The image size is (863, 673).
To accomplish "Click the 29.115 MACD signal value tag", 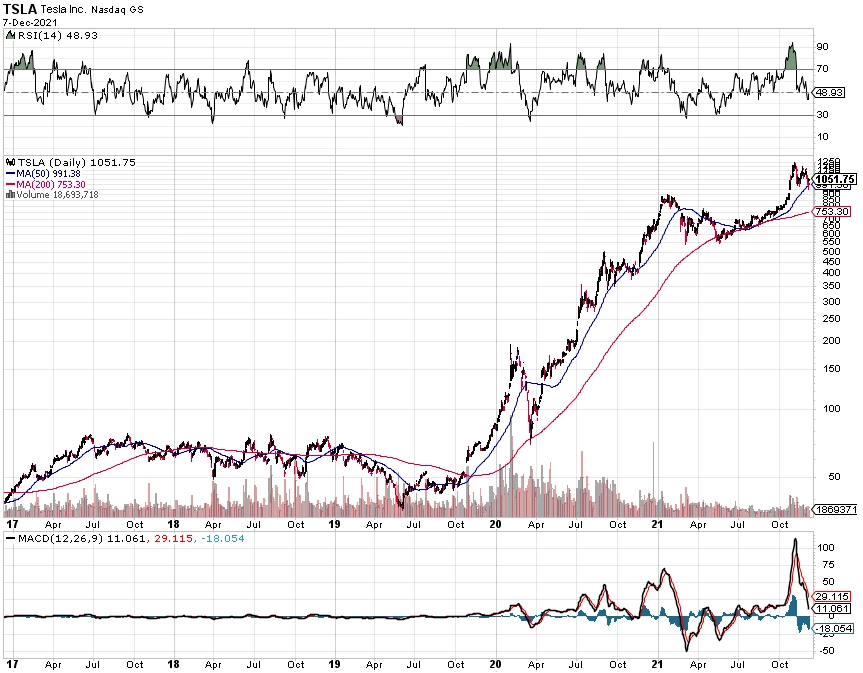I will tap(832, 597).
